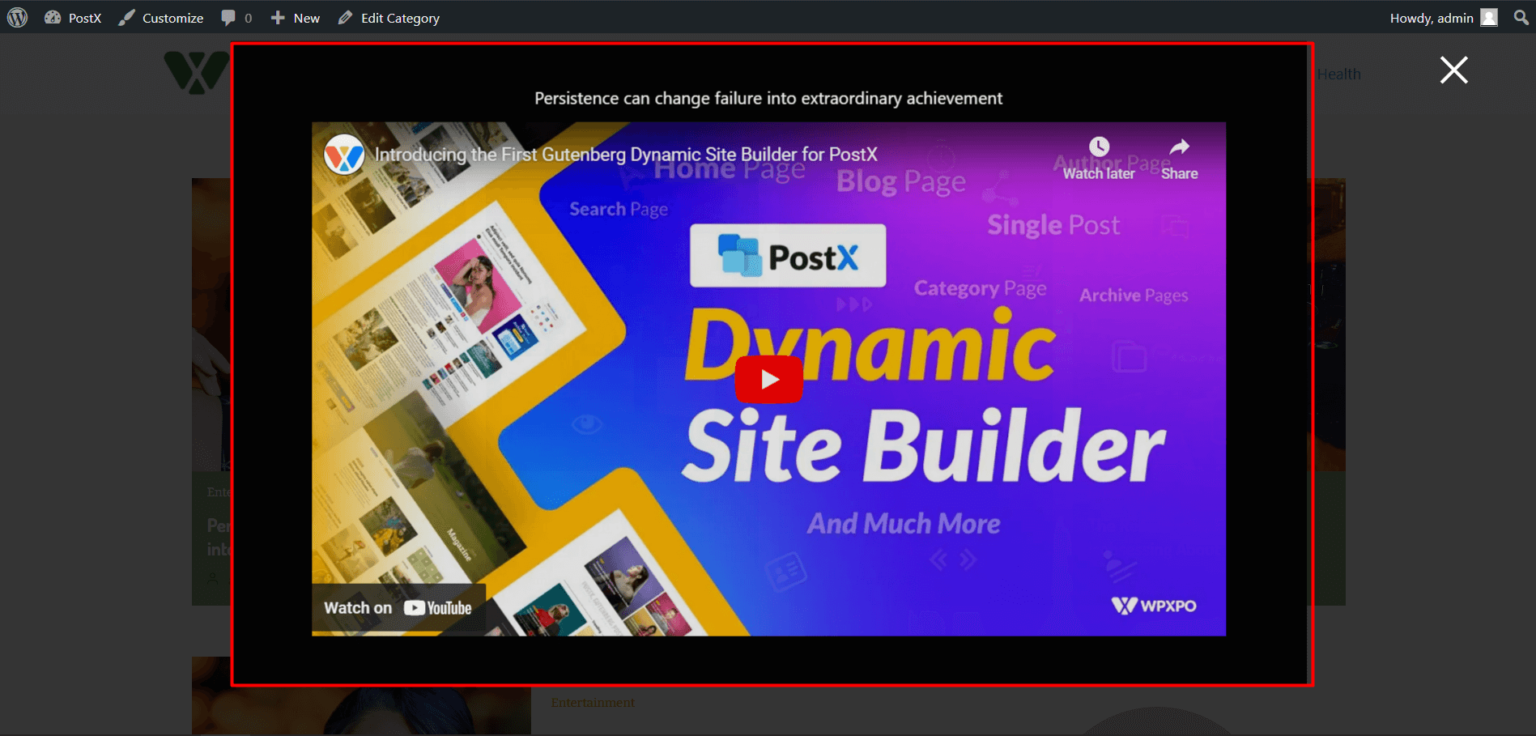Viewport: 1536px width, 736px height.
Task: Click the PostX icon in the admin bar
Action: pos(53,17)
